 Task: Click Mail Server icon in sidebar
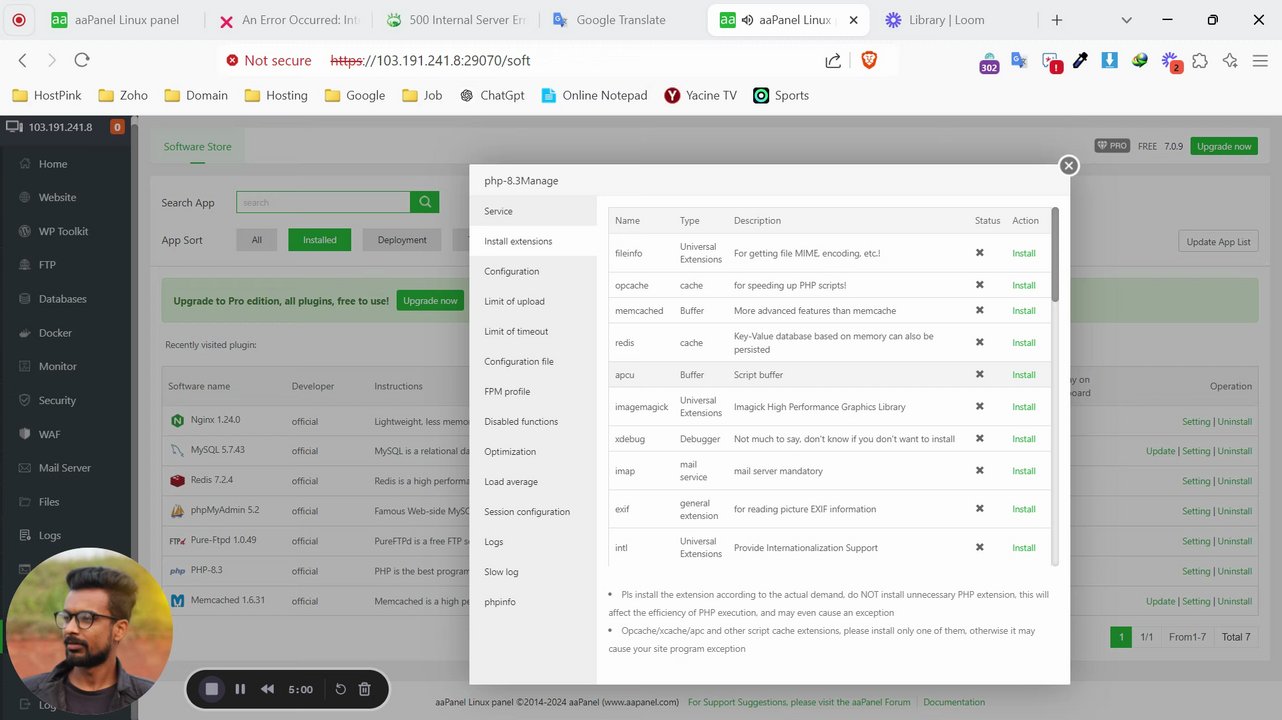tap(25, 468)
